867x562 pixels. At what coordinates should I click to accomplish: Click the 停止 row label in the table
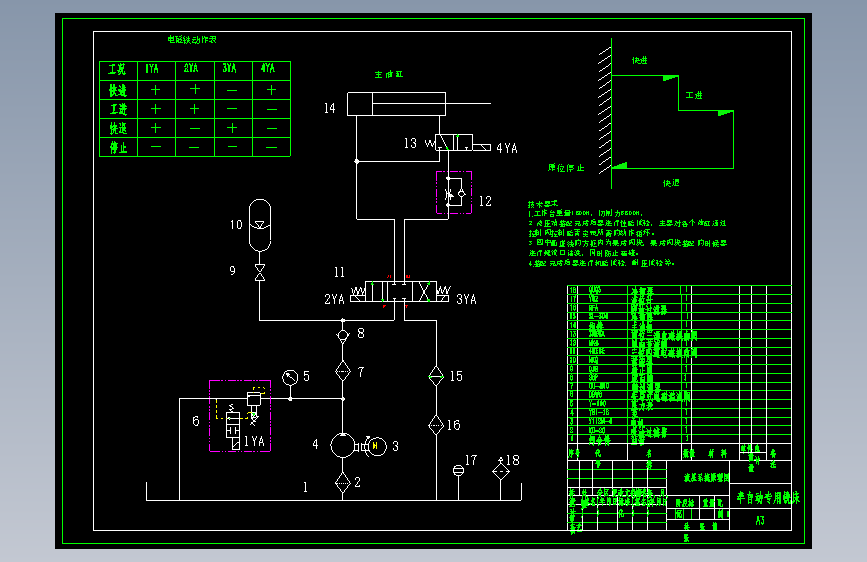coord(118,147)
